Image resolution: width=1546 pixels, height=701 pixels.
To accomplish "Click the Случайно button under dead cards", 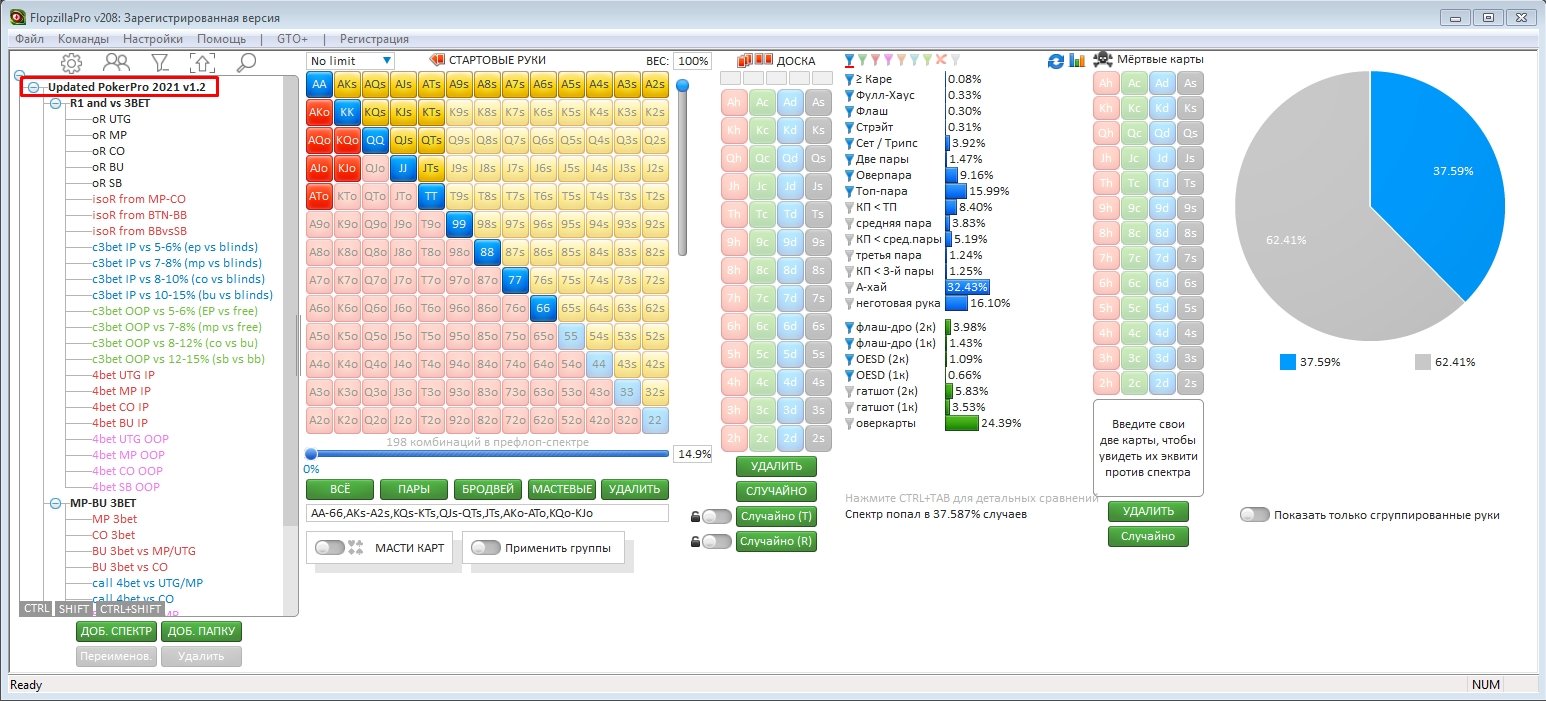I will [1148, 537].
